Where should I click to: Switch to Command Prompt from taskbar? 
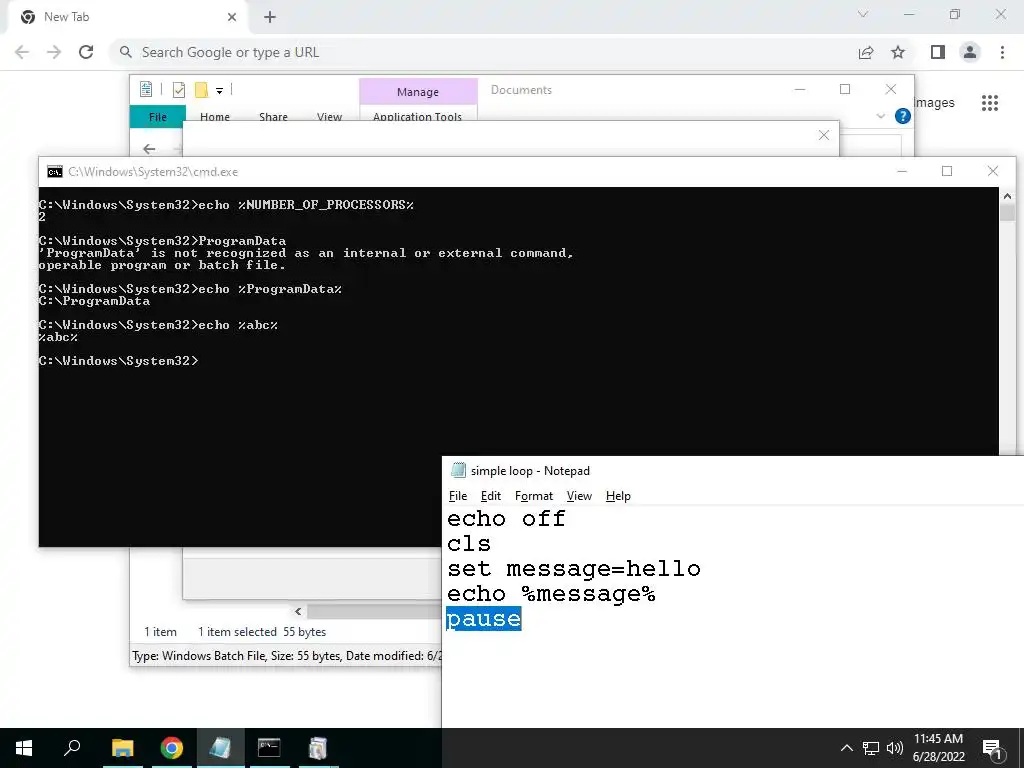[269, 748]
